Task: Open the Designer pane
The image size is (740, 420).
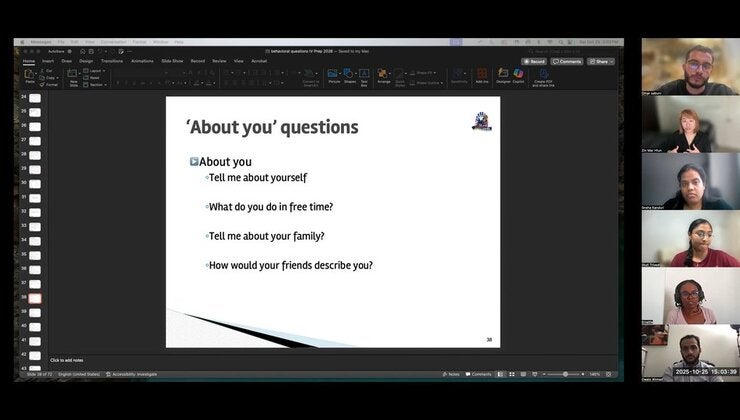Action: click(x=503, y=76)
